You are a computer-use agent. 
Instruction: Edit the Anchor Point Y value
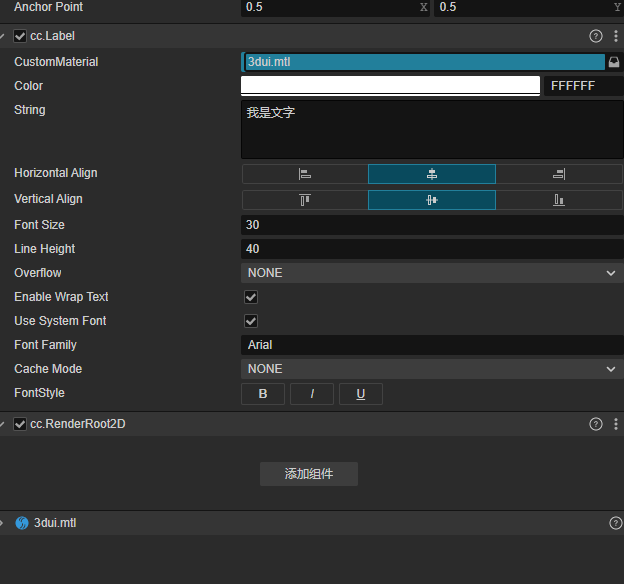click(529, 7)
